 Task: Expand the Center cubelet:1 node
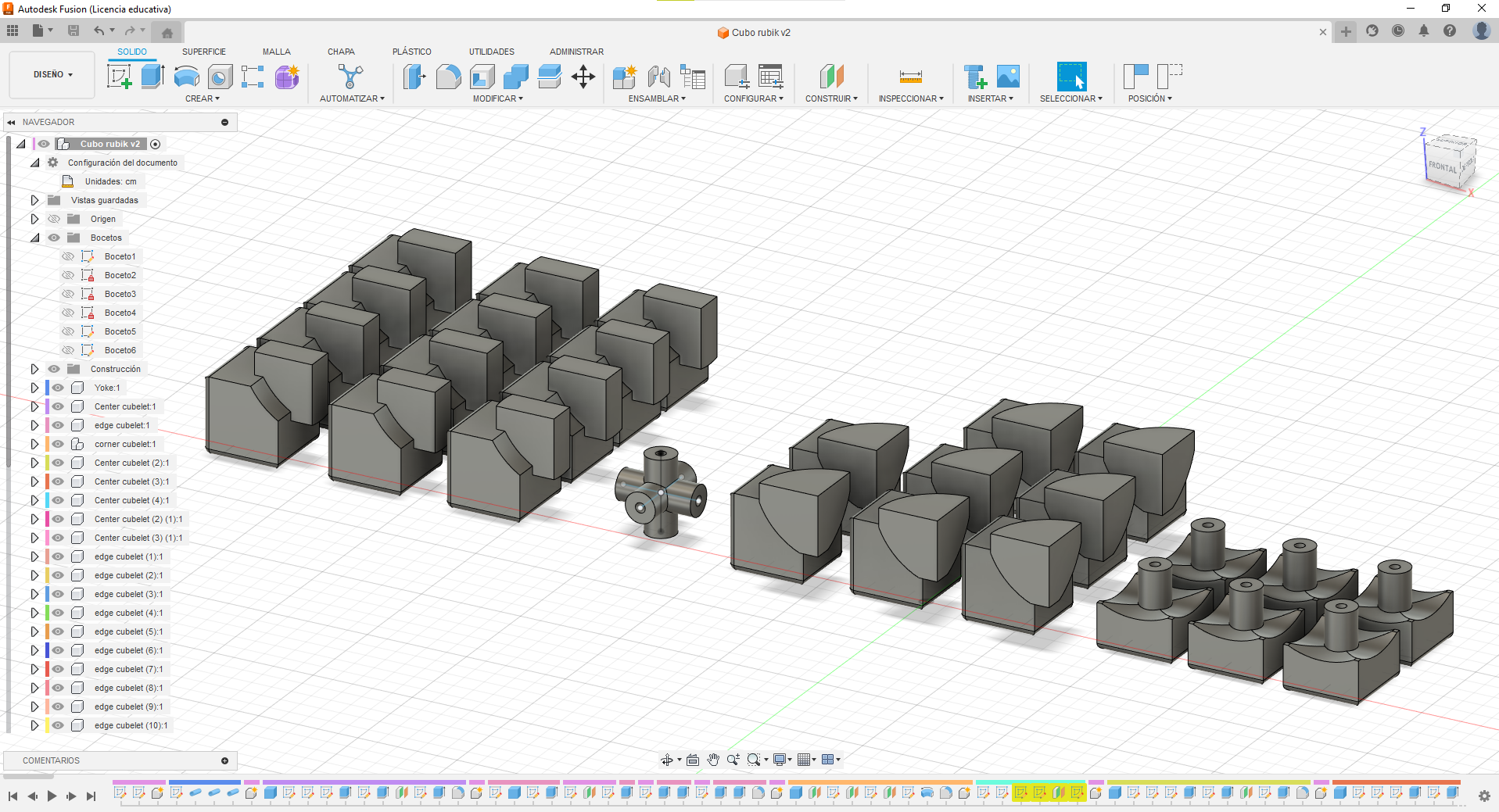pyautogui.click(x=34, y=406)
